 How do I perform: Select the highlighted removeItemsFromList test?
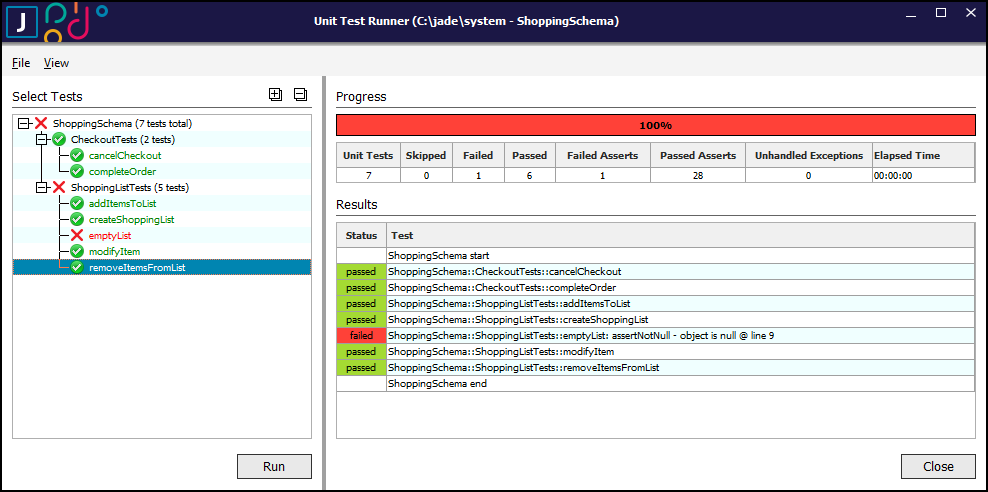pos(137,267)
